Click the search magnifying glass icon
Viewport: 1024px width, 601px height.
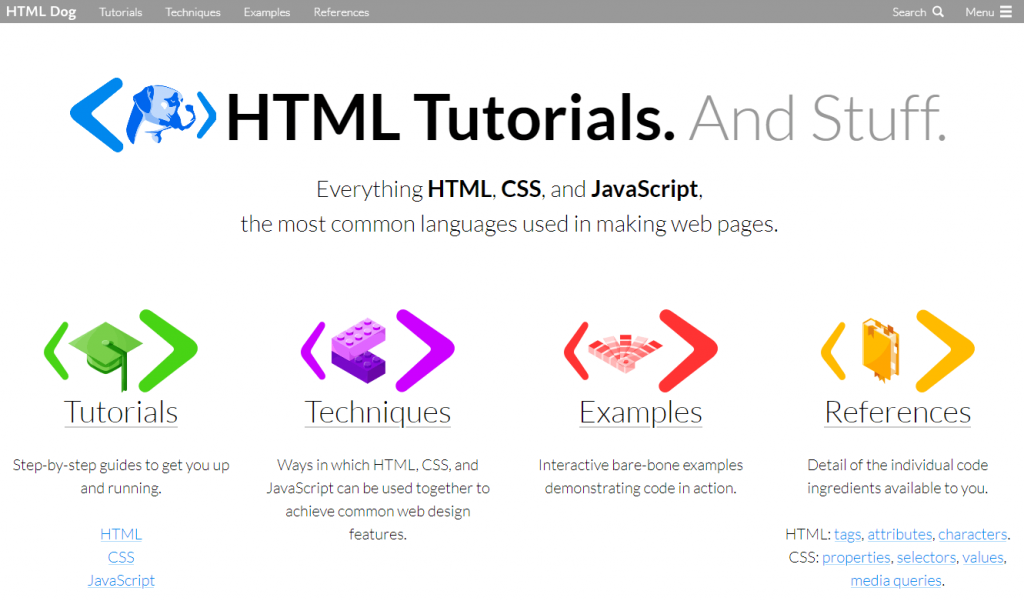(x=938, y=12)
